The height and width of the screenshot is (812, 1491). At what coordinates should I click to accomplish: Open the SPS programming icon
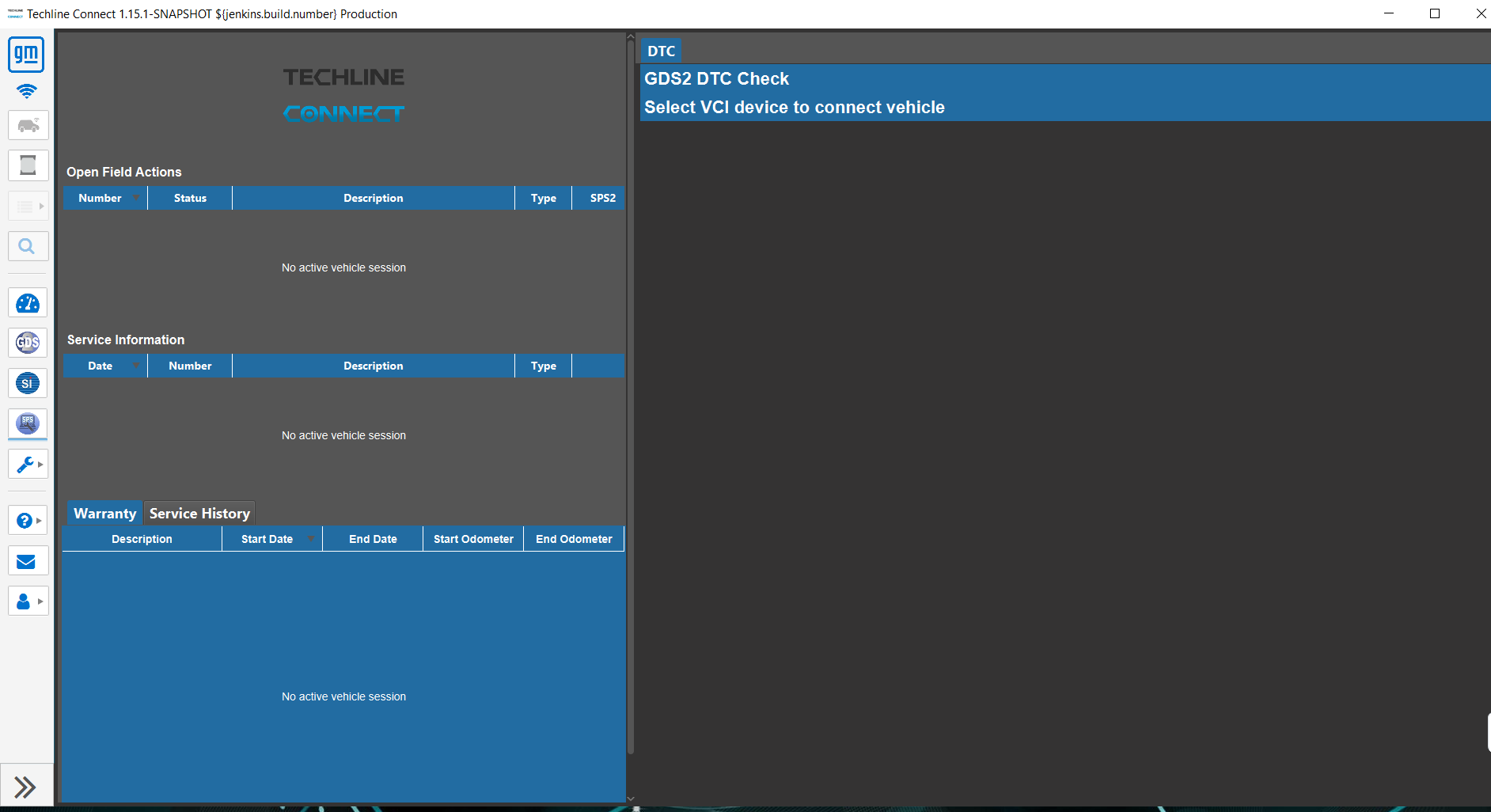pyautogui.click(x=28, y=423)
